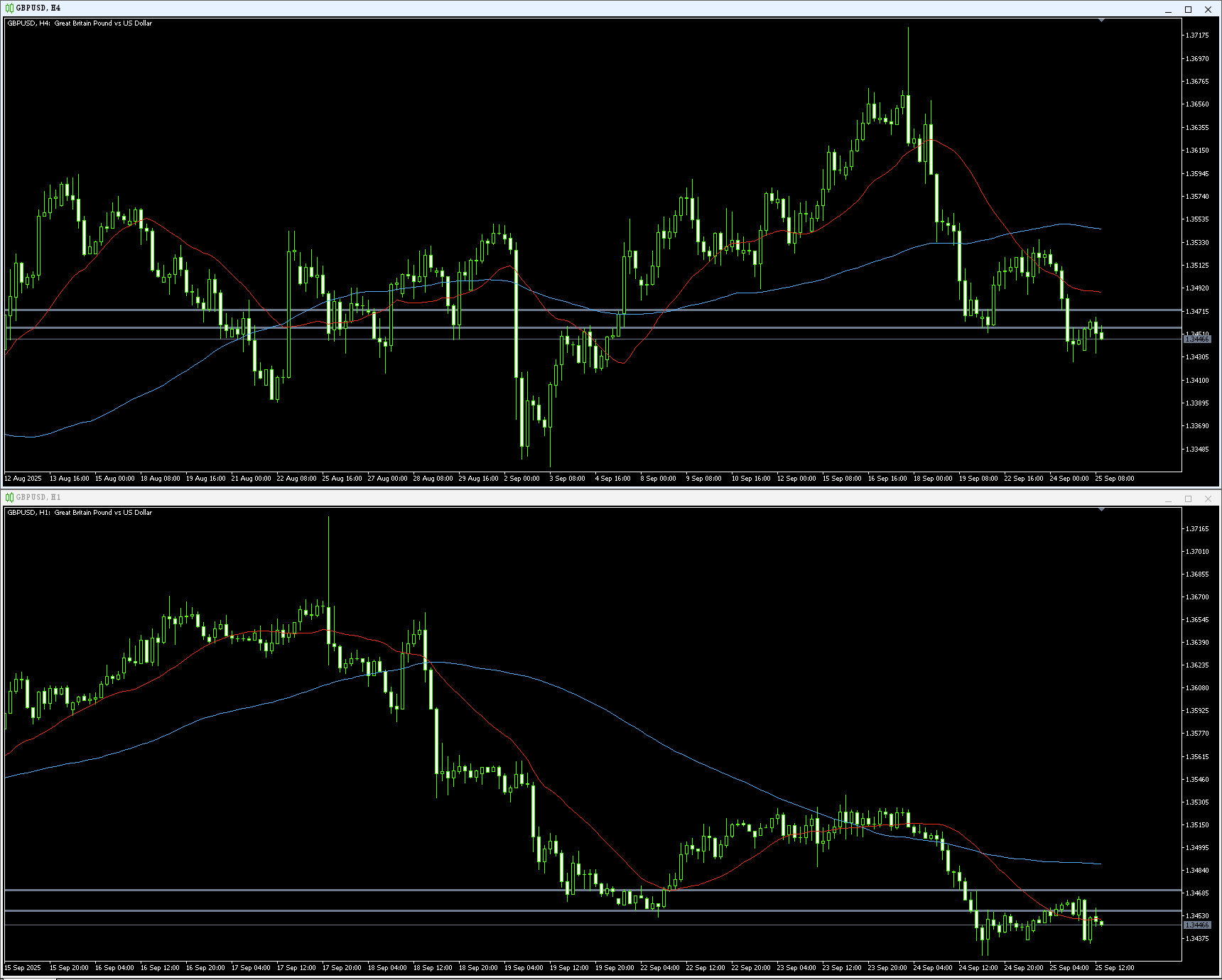This screenshot has width=1222, height=980.
Task: Click the chart shift triangle on H4 chart
Action: click(1101, 21)
